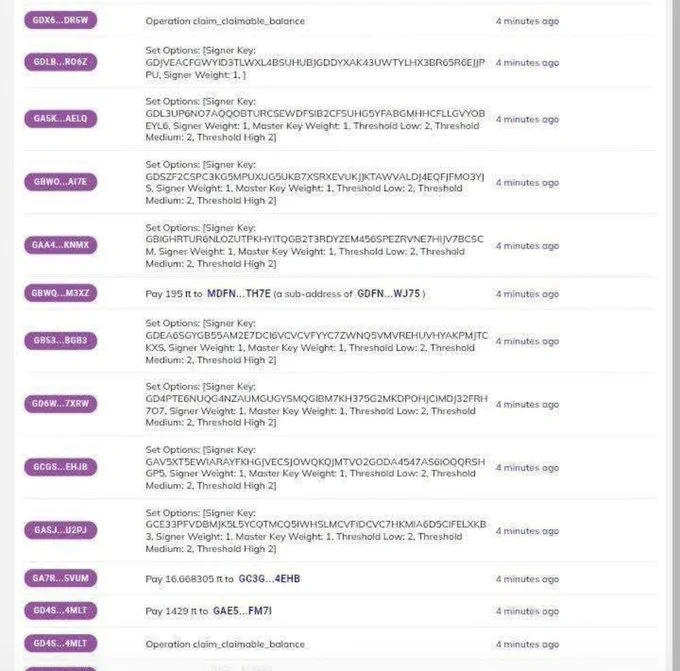The width and height of the screenshot is (680, 671).
Task: View account GB53...BGB3
Action: [60, 340]
